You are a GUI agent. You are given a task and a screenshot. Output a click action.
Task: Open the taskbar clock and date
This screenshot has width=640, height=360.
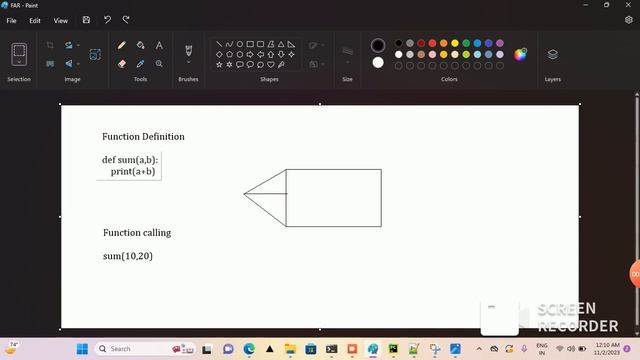point(607,349)
